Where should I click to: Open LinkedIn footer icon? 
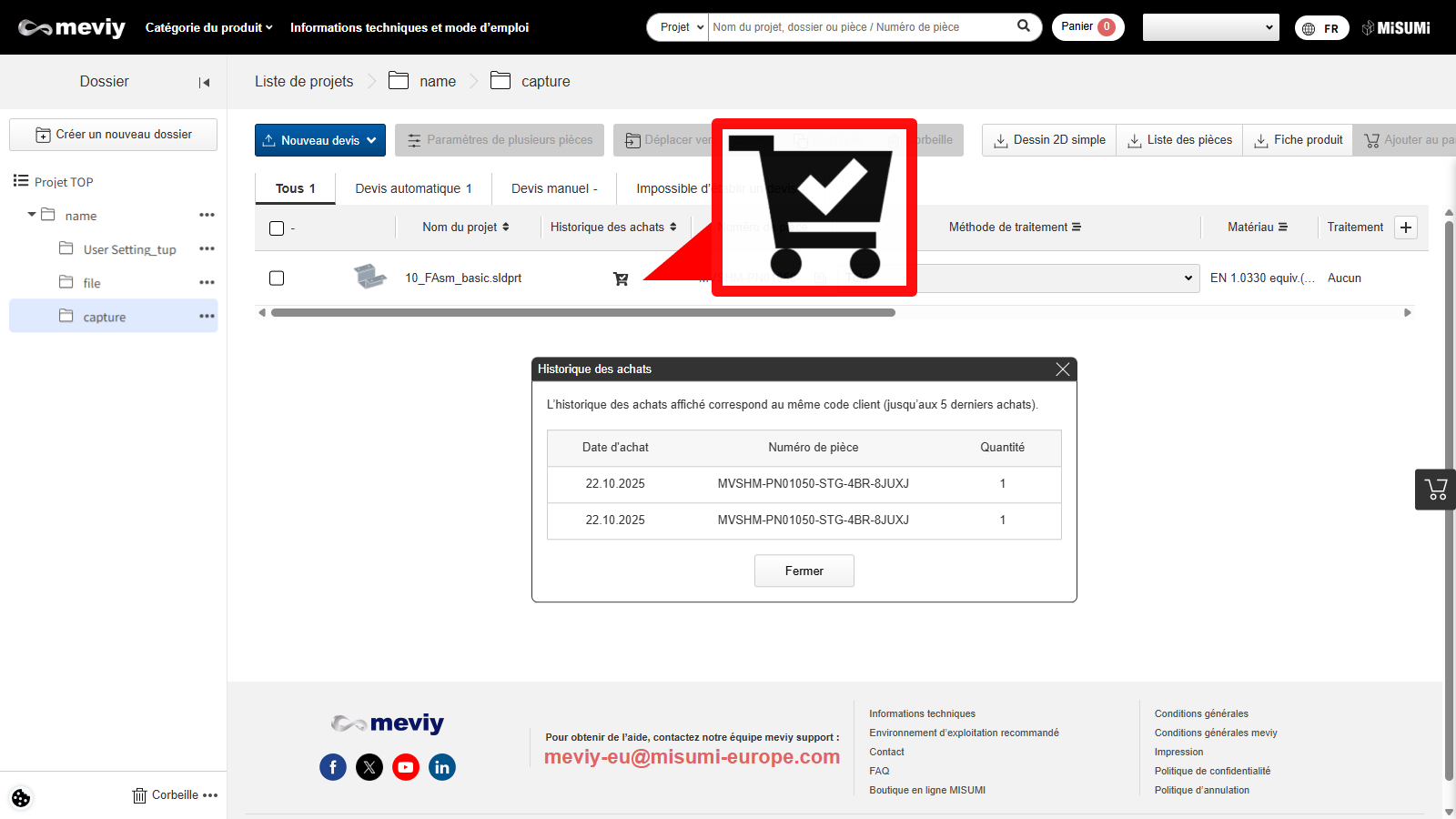tap(442, 767)
